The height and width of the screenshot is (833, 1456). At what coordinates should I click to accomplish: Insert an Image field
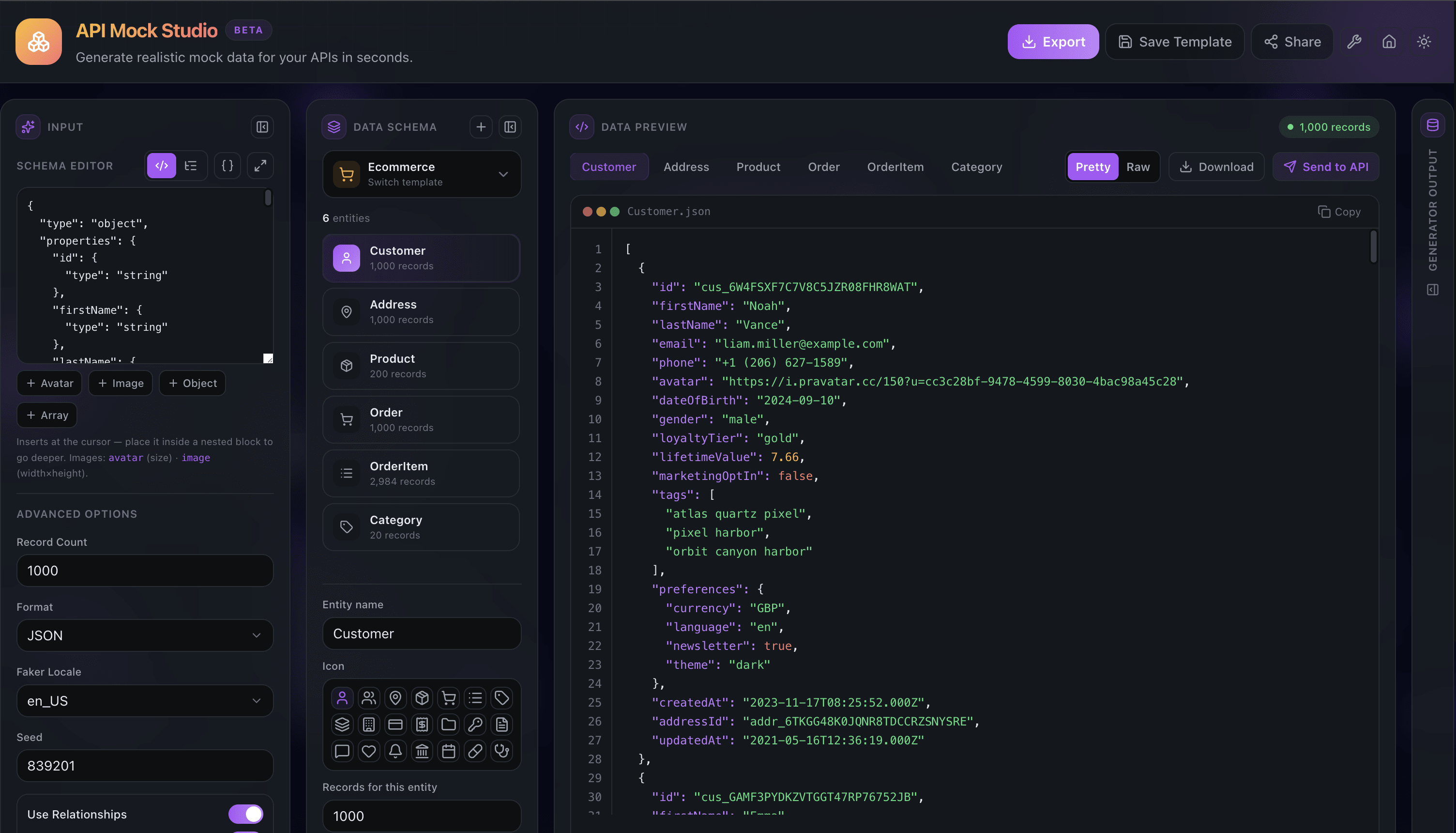pyautogui.click(x=121, y=383)
